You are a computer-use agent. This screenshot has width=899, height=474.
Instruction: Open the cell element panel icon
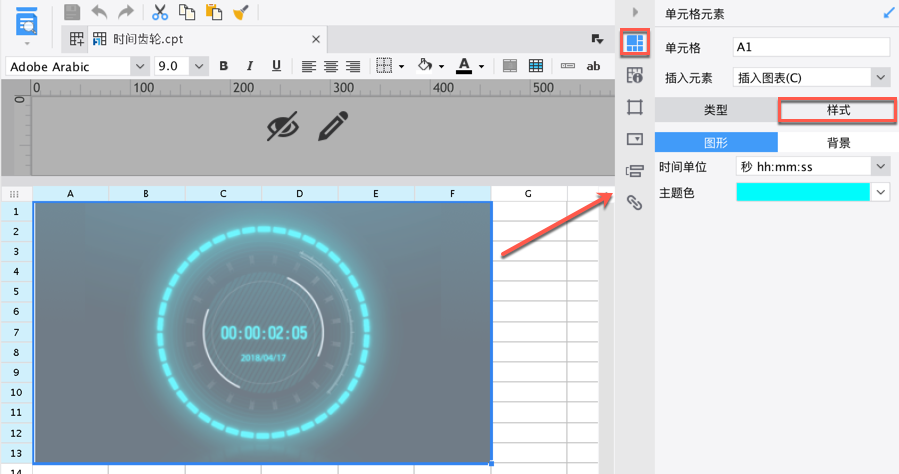tap(635, 43)
